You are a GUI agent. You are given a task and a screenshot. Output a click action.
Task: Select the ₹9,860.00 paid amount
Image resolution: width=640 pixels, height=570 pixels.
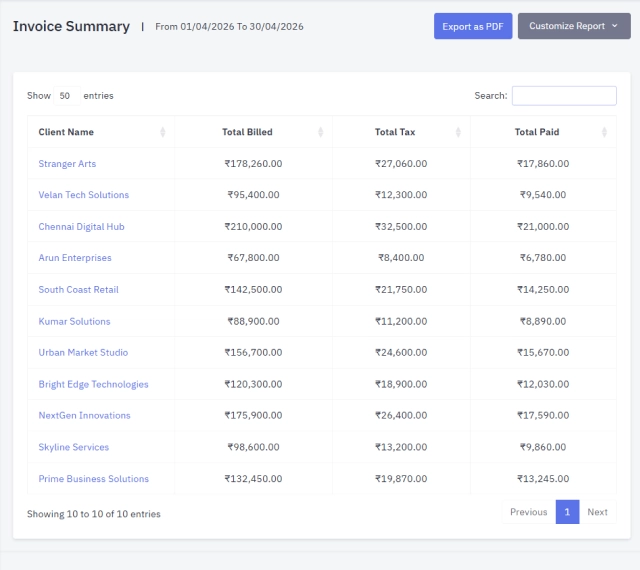(x=543, y=447)
